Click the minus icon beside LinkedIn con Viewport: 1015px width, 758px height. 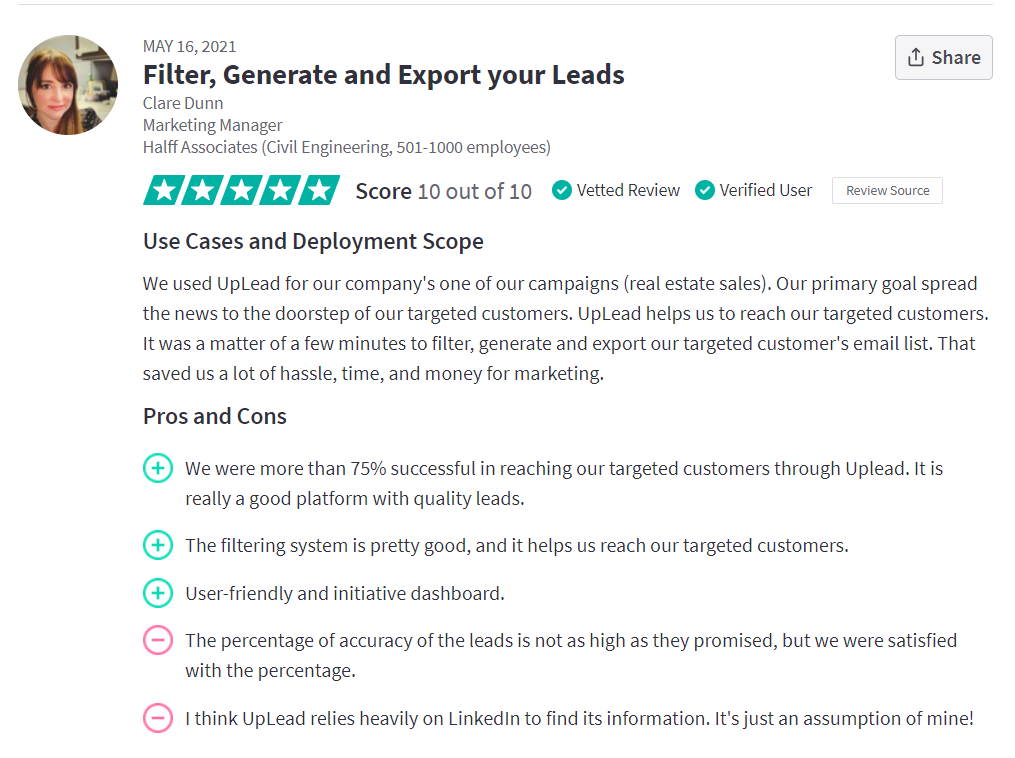coord(158,718)
